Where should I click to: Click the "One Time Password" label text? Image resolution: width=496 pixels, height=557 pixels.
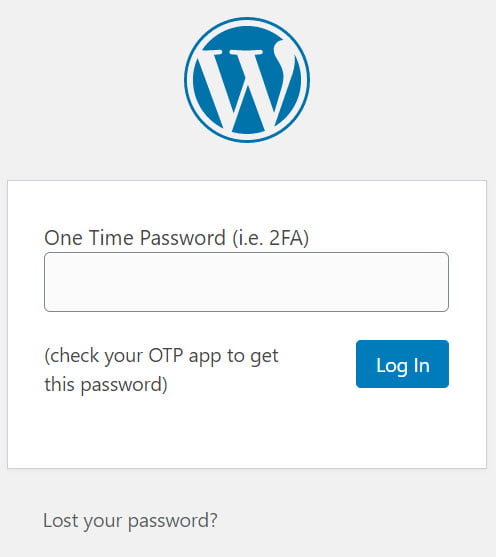pyautogui.click(x=135, y=238)
